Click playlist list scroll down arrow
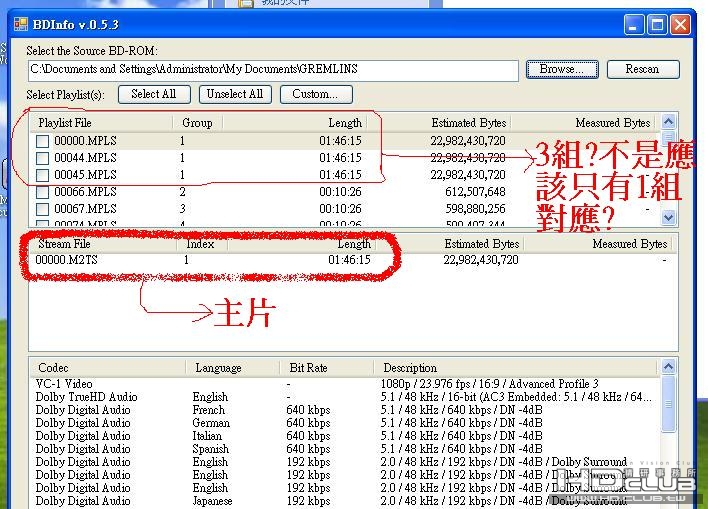 [668, 217]
